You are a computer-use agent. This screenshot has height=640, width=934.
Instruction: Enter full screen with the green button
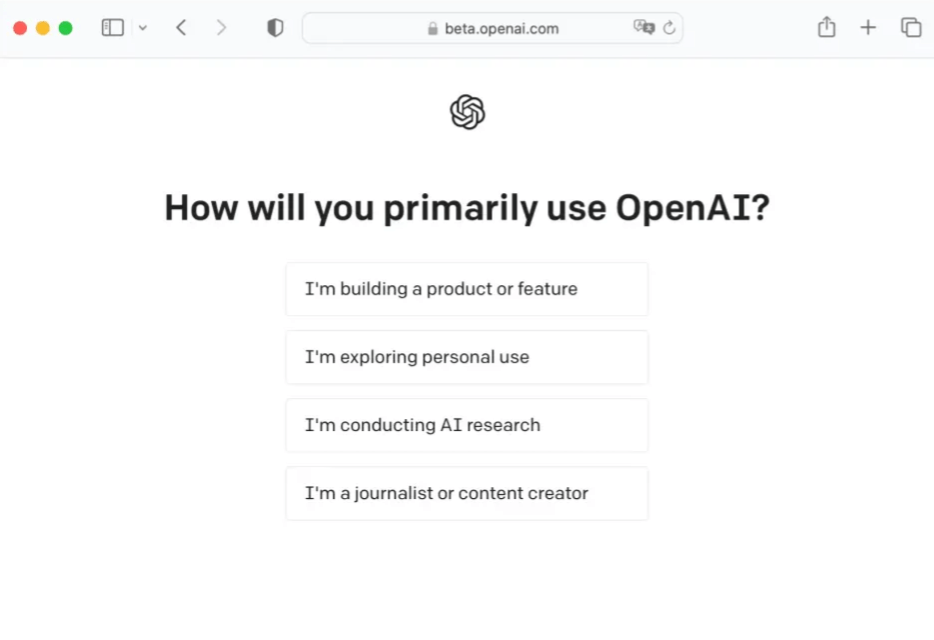tap(66, 28)
